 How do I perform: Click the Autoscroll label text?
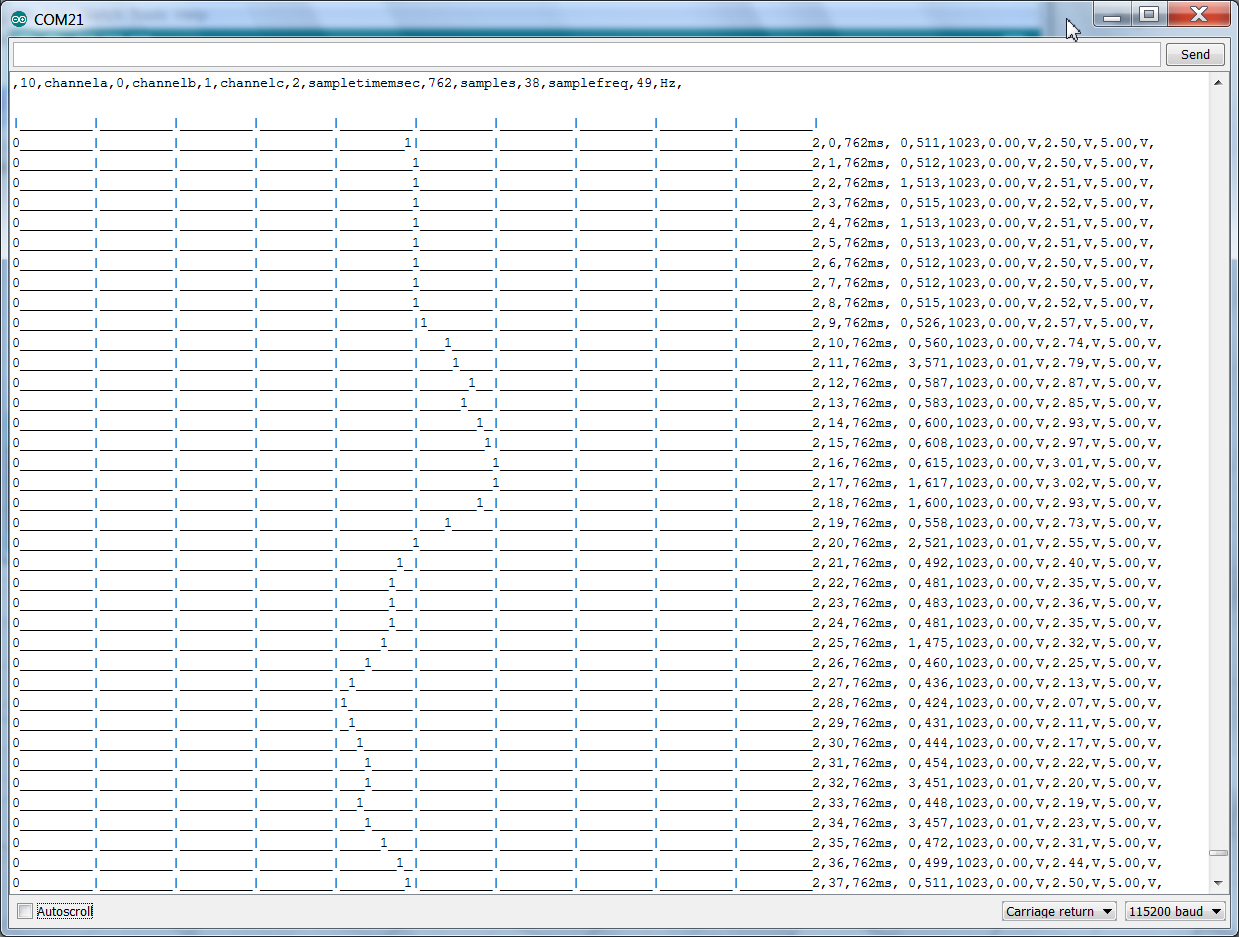(64, 911)
